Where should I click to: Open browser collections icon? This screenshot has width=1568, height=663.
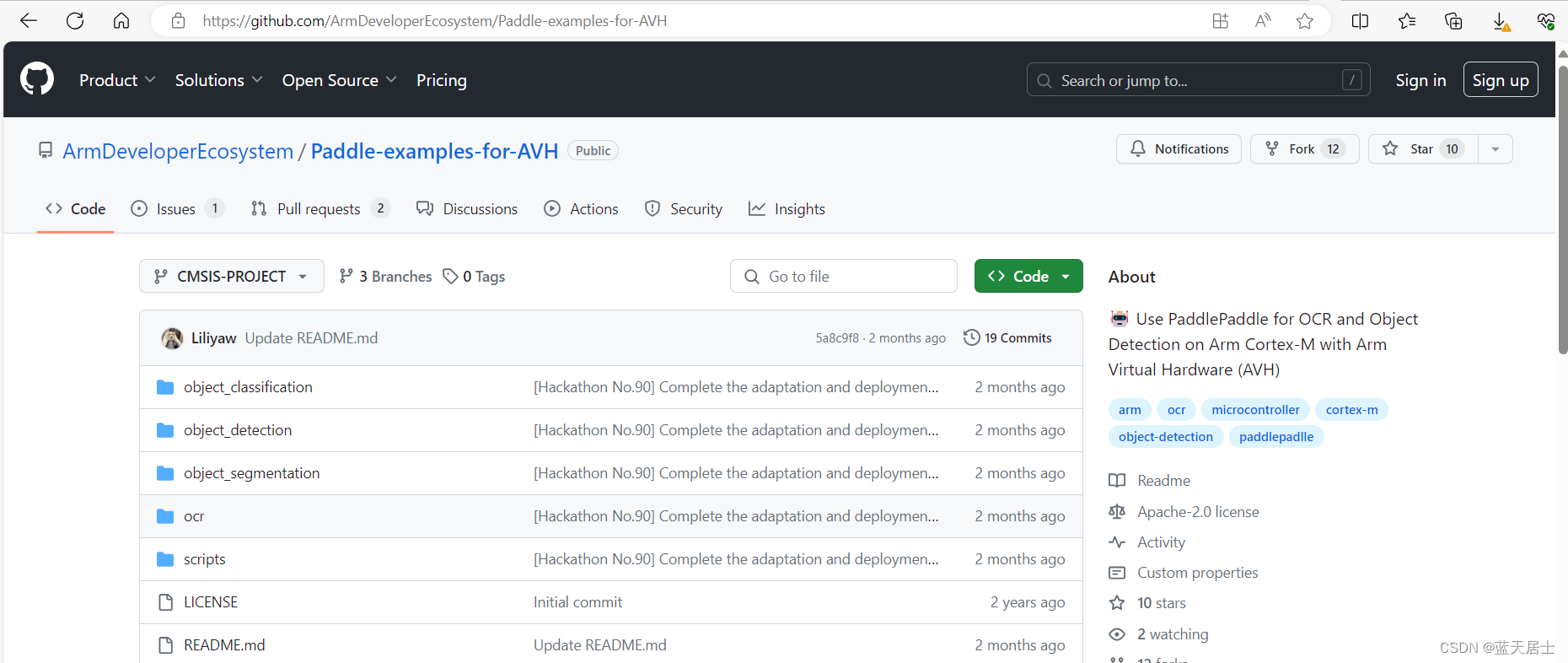pyautogui.click(x=1453, y=21)
